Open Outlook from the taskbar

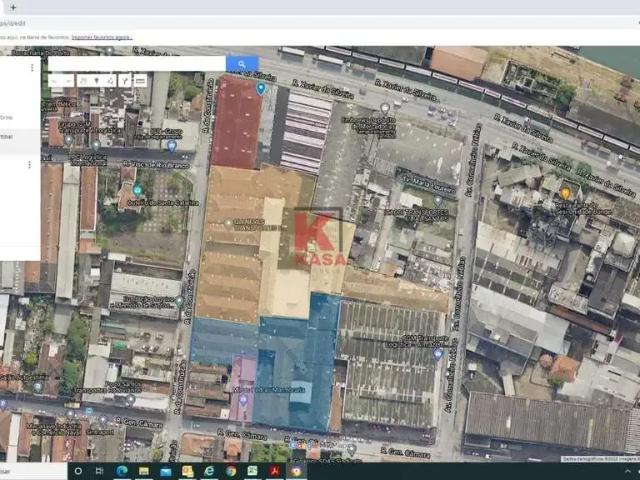coord(188,471)
